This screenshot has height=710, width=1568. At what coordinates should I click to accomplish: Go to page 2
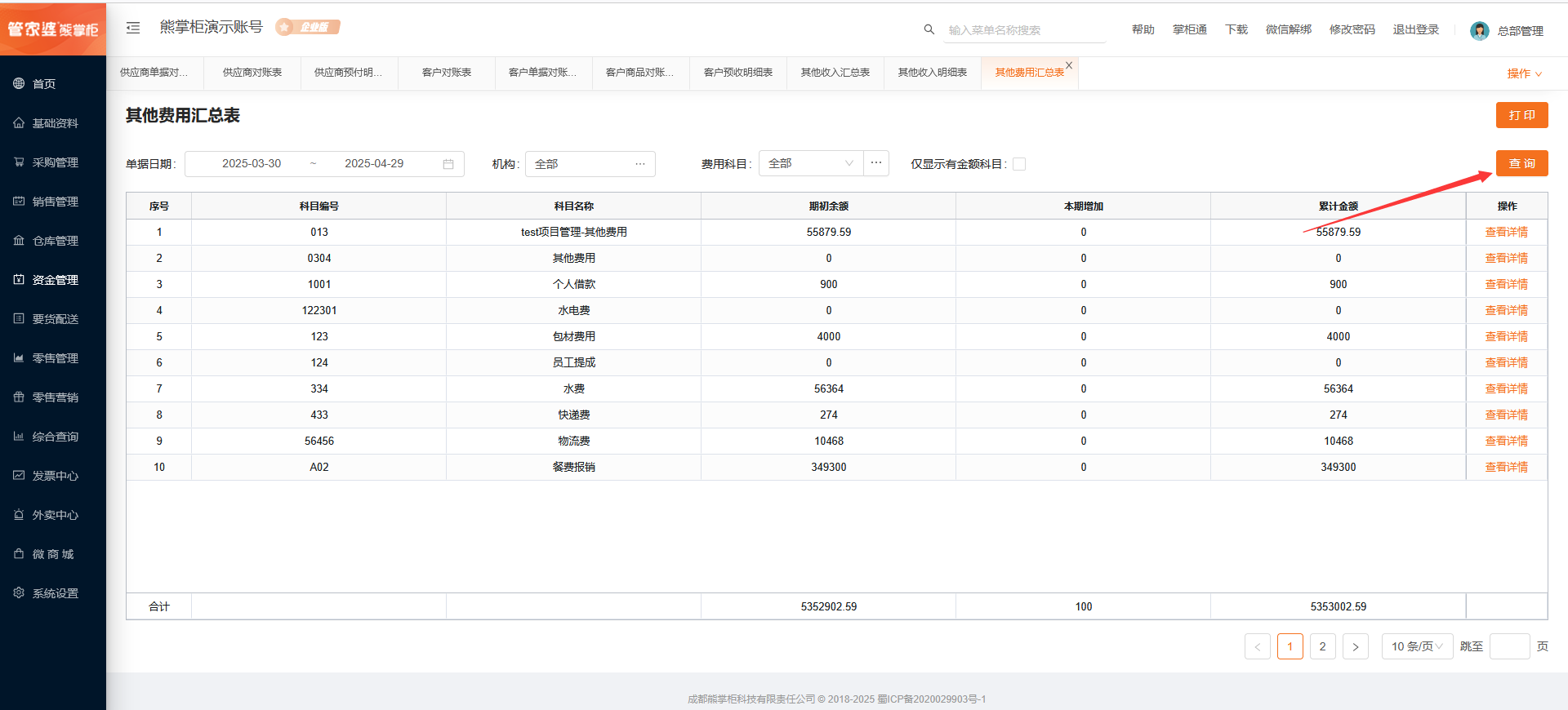click(1323, 646)
